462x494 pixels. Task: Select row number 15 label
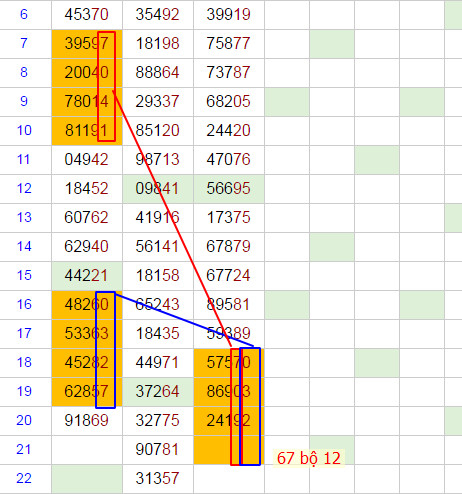pos(24,276)
